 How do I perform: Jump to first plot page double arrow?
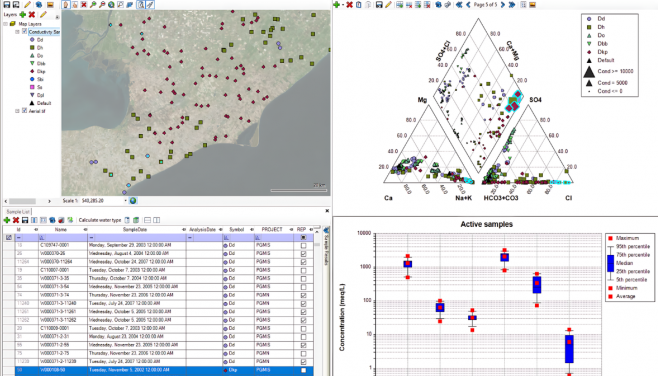point(459,5)
